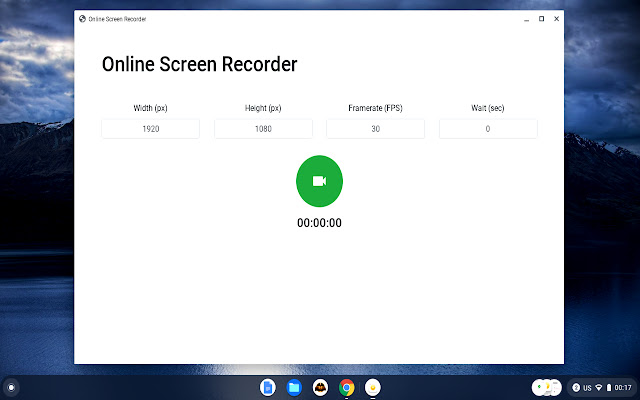Click the battery icon in the status tray
640x400 pixels.
pyautogui.click(x=609, y=387)
